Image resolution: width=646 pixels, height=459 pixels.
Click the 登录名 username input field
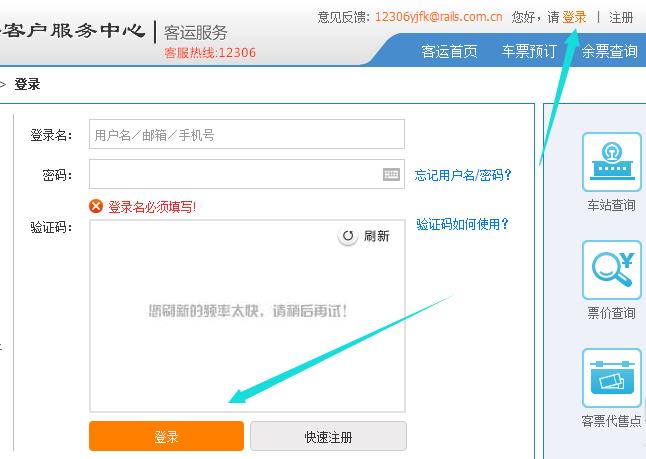coord(247,134)
